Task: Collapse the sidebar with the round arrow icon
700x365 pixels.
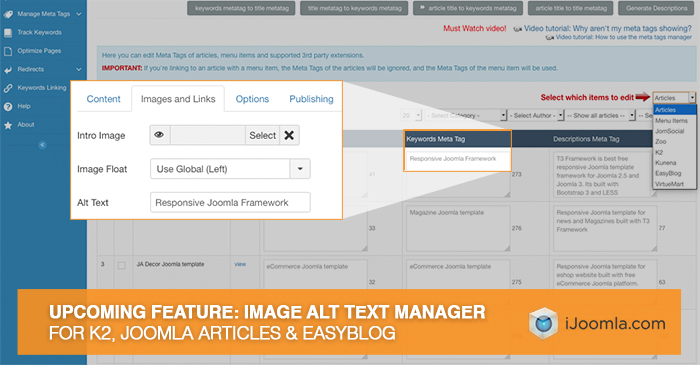Action: point(42,145)
